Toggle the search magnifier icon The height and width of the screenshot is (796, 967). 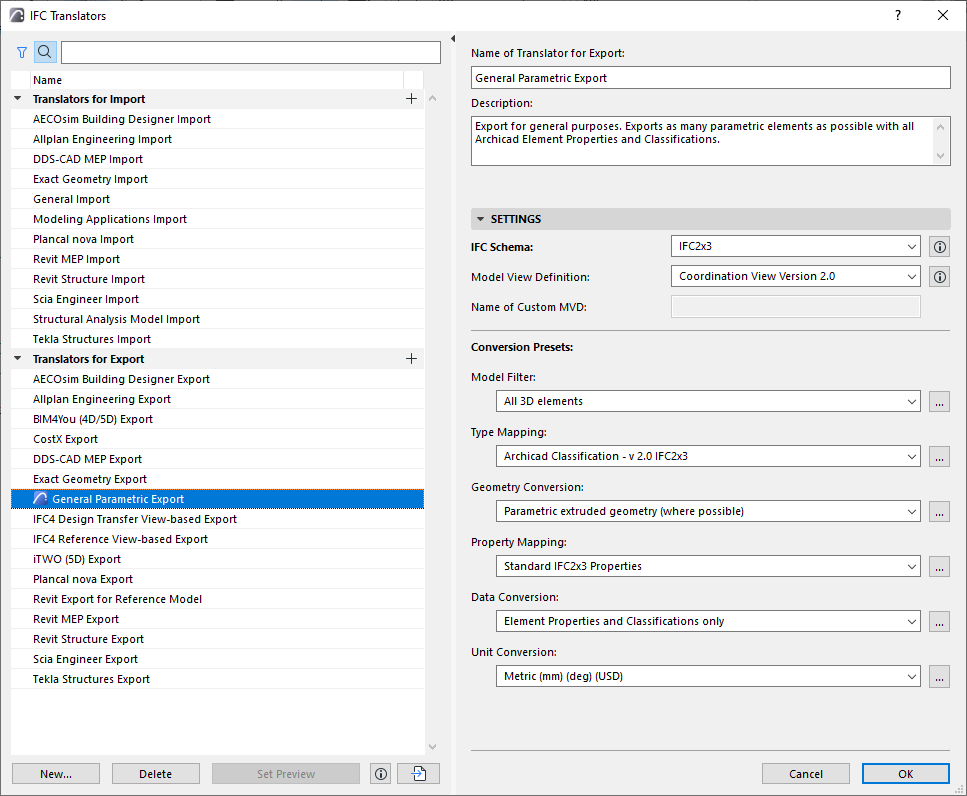coord(45,52)
